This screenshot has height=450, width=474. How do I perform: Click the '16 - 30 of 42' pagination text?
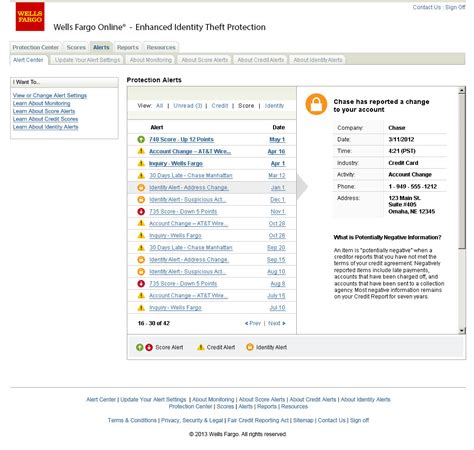154,323
